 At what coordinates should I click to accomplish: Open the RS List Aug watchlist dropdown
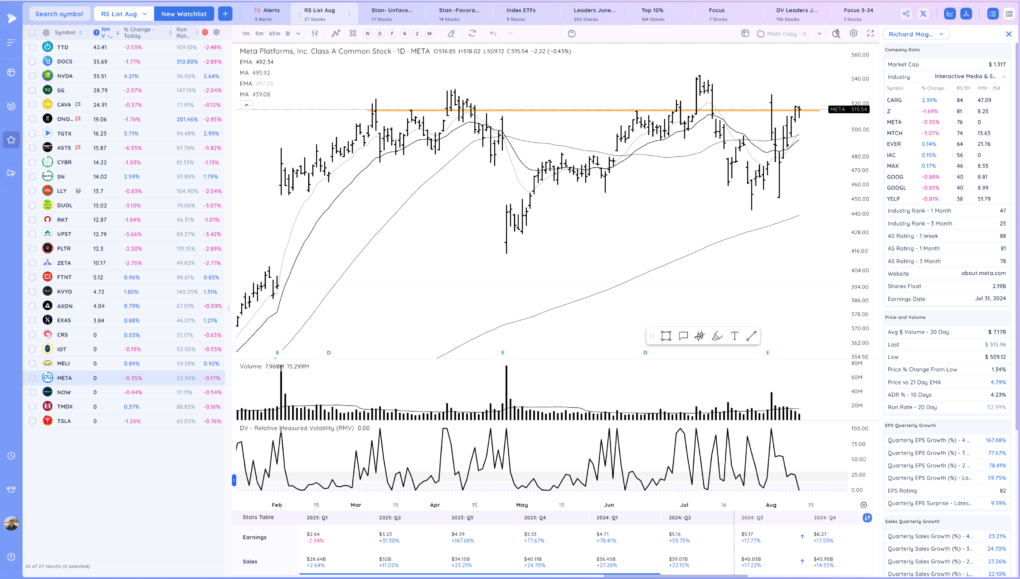coord(124,14)
